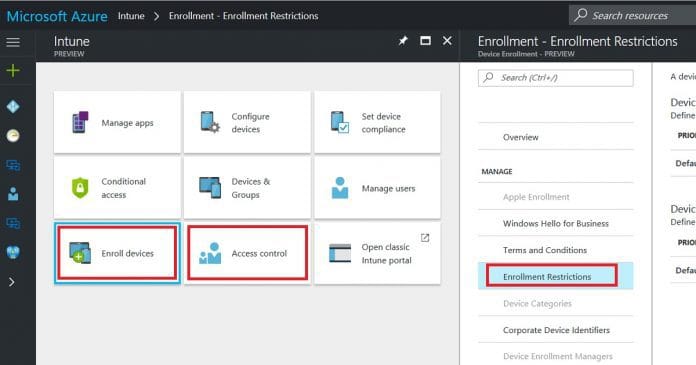Select Enrollment Restrictions menu item
Screen dimensions: 696x365
click(x=556, y=276)
